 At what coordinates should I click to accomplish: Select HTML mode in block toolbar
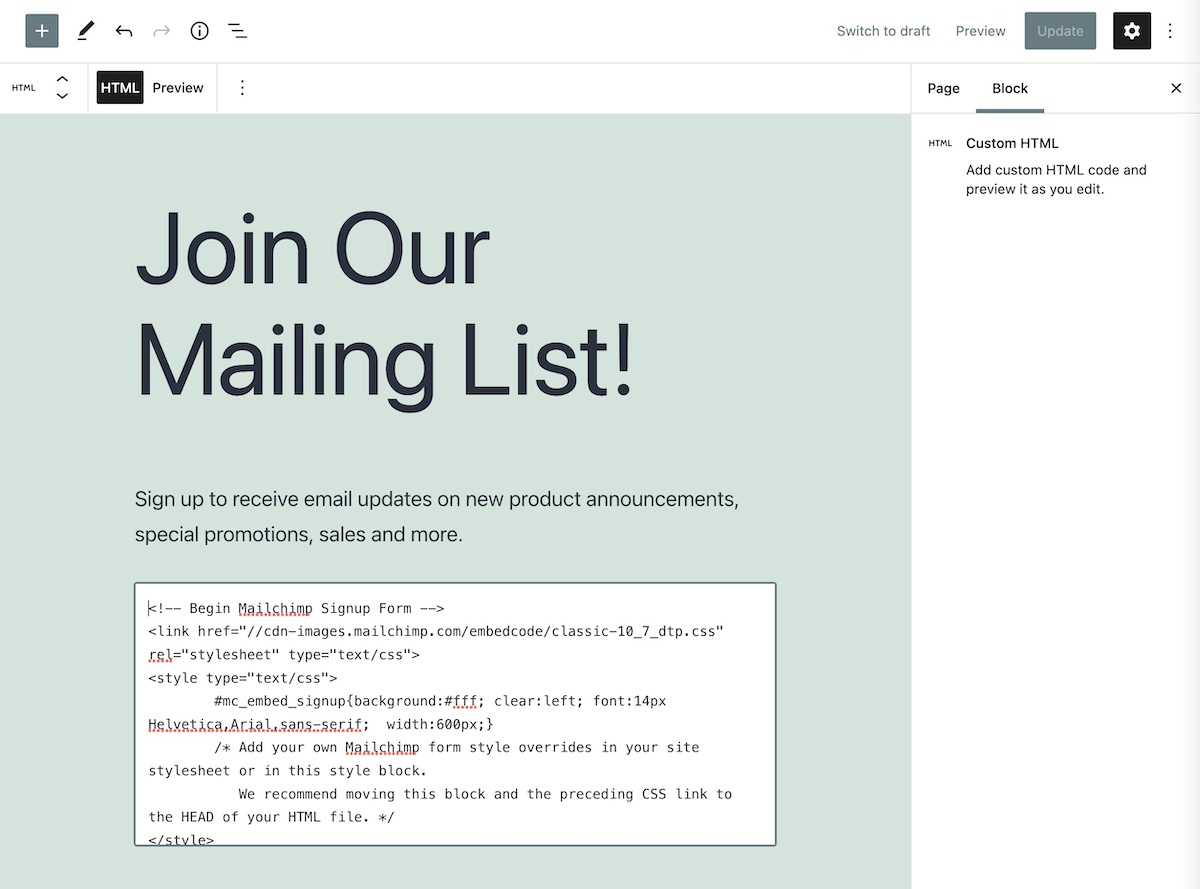pos(120,88)
